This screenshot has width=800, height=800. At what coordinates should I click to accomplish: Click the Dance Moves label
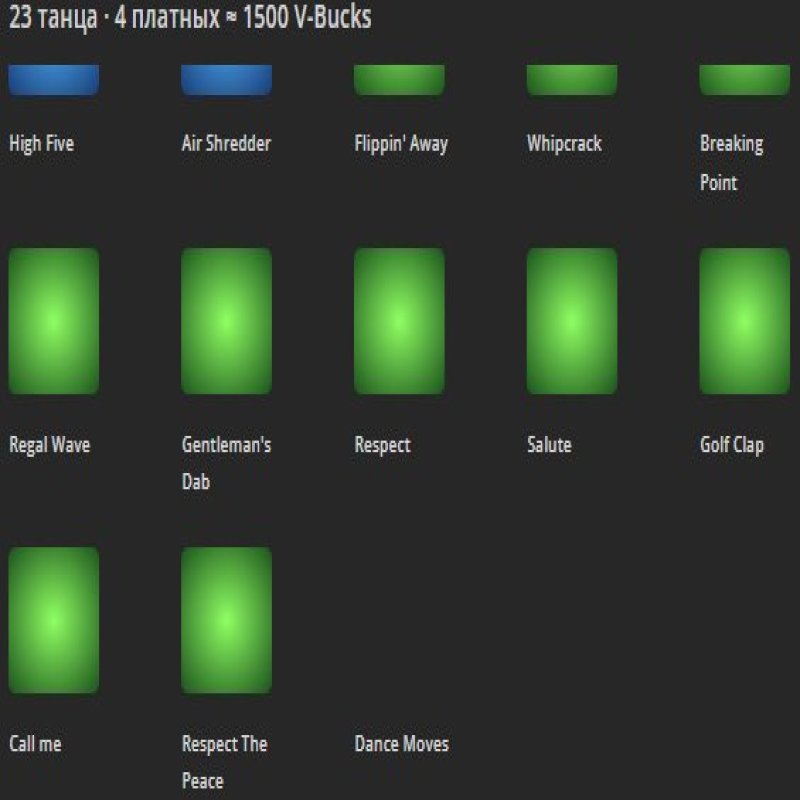tap(401, 744)
